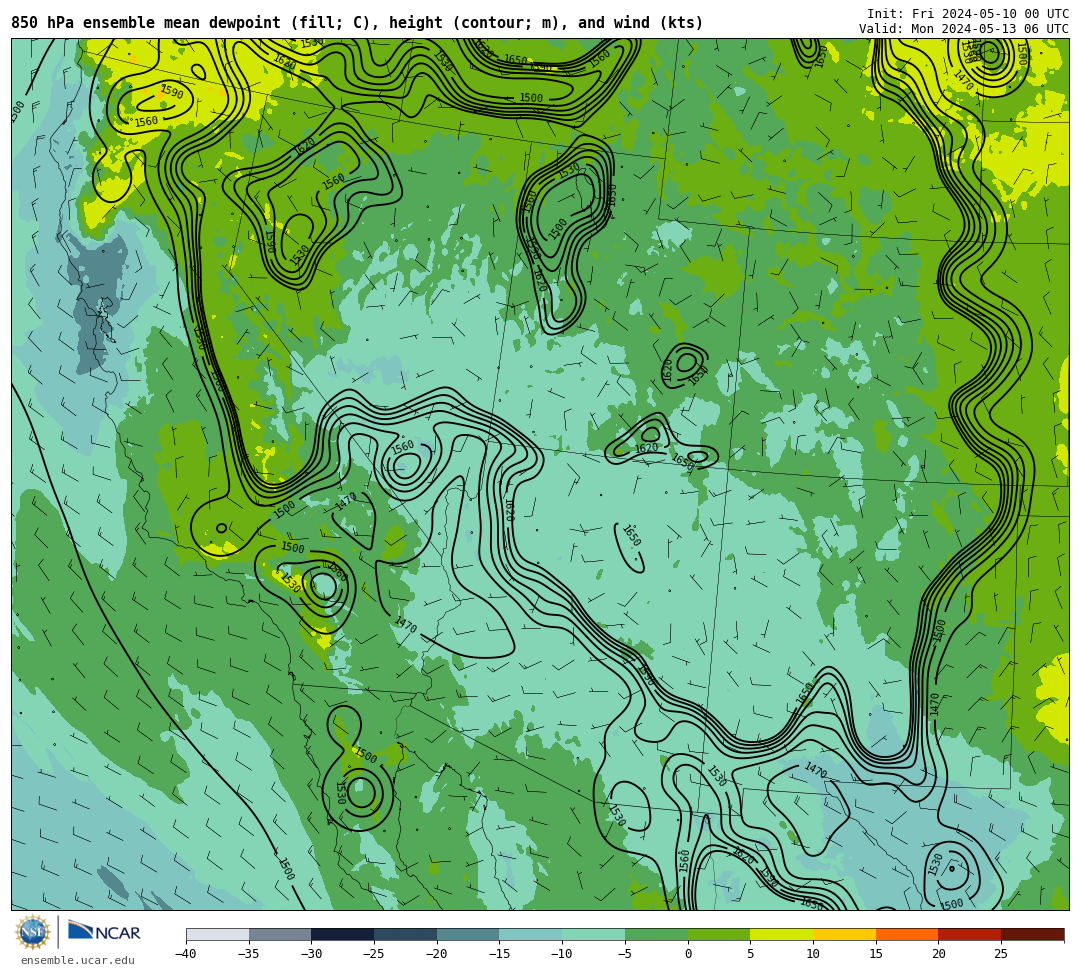The image size is (1080, 973).
Task: Click the positive 10 colorbar tick label
Action: (813, 954)
